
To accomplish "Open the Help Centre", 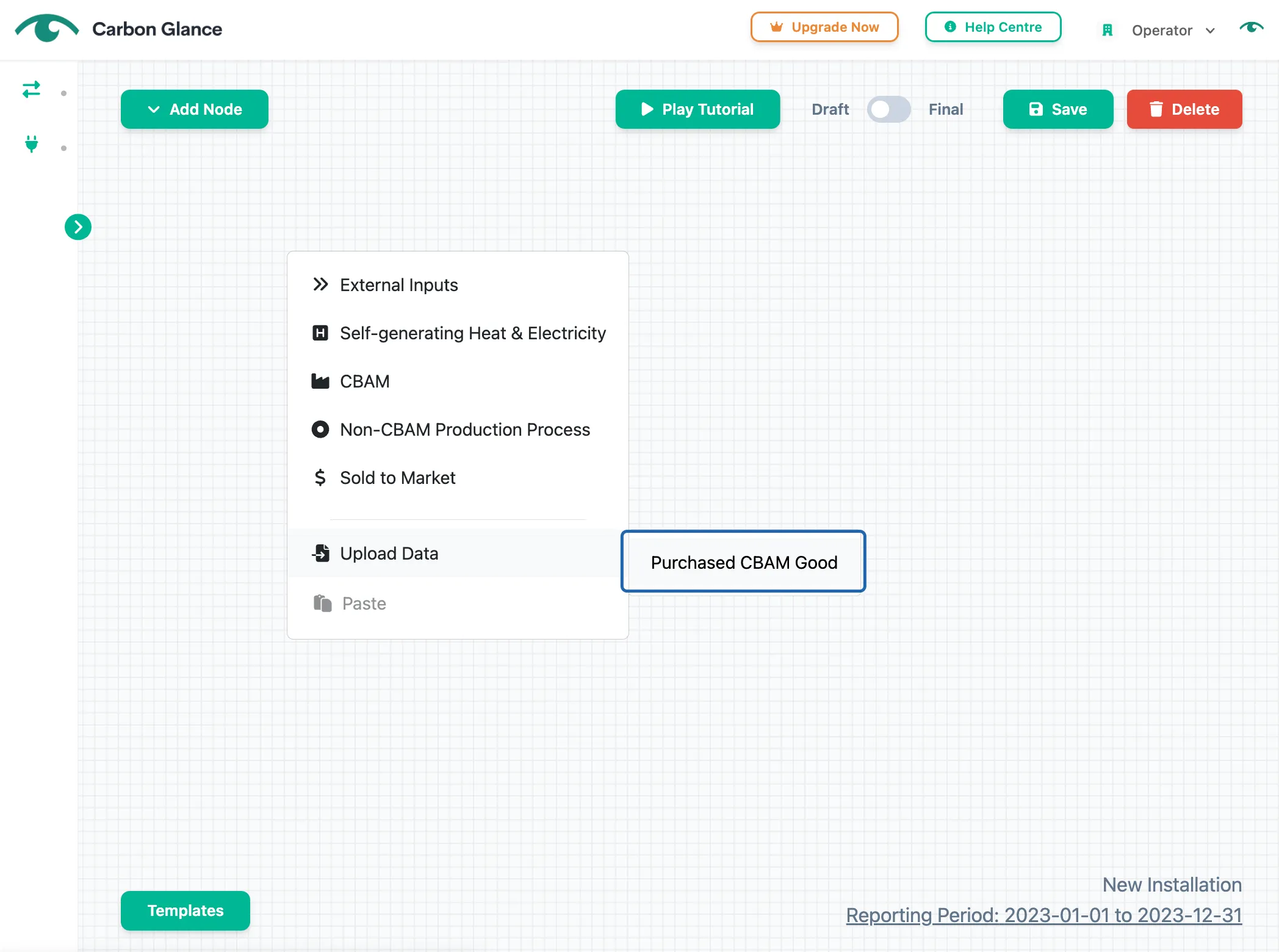I will coord(993,27).
